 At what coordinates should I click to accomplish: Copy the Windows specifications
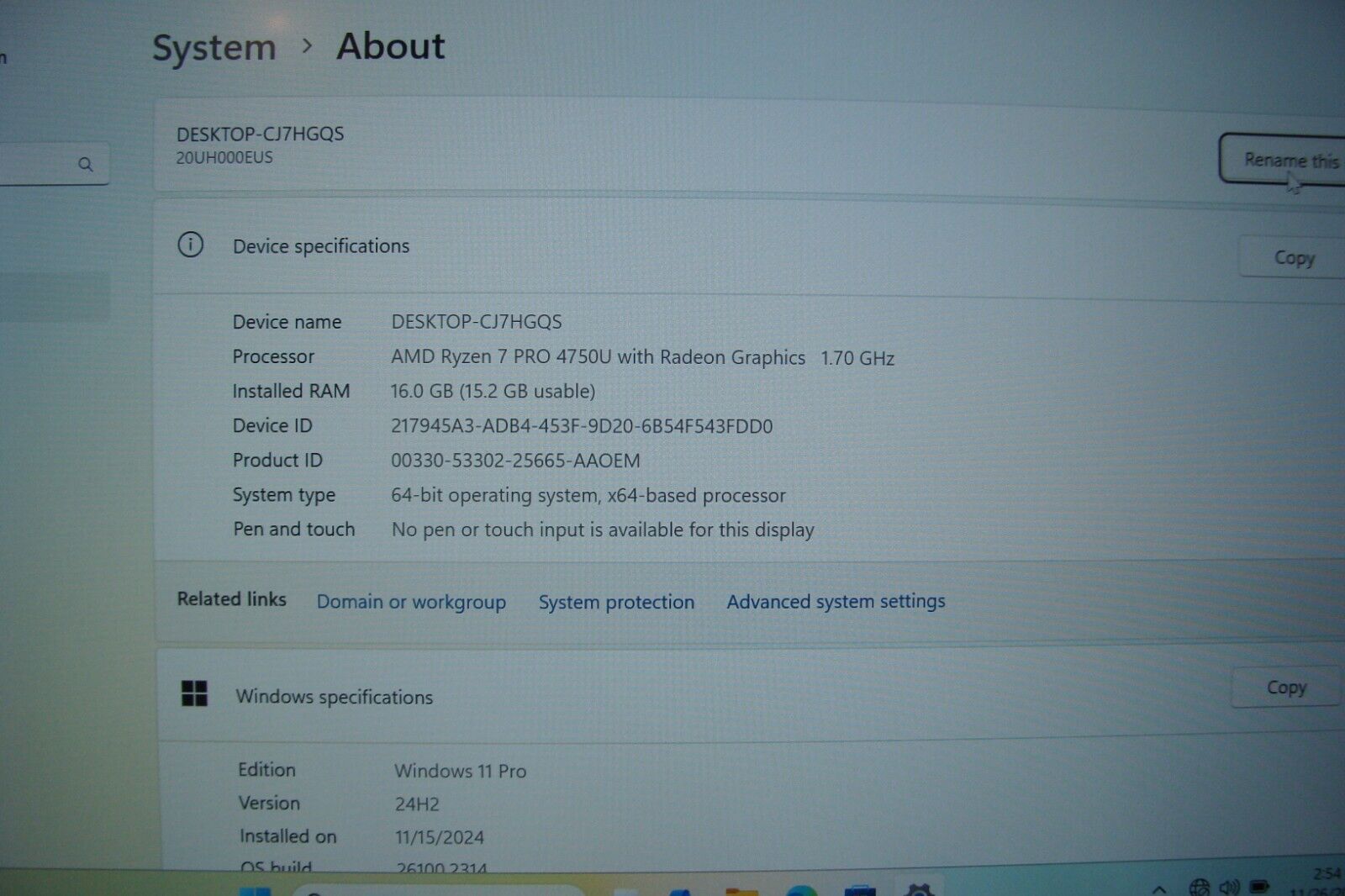(1286, 688)
